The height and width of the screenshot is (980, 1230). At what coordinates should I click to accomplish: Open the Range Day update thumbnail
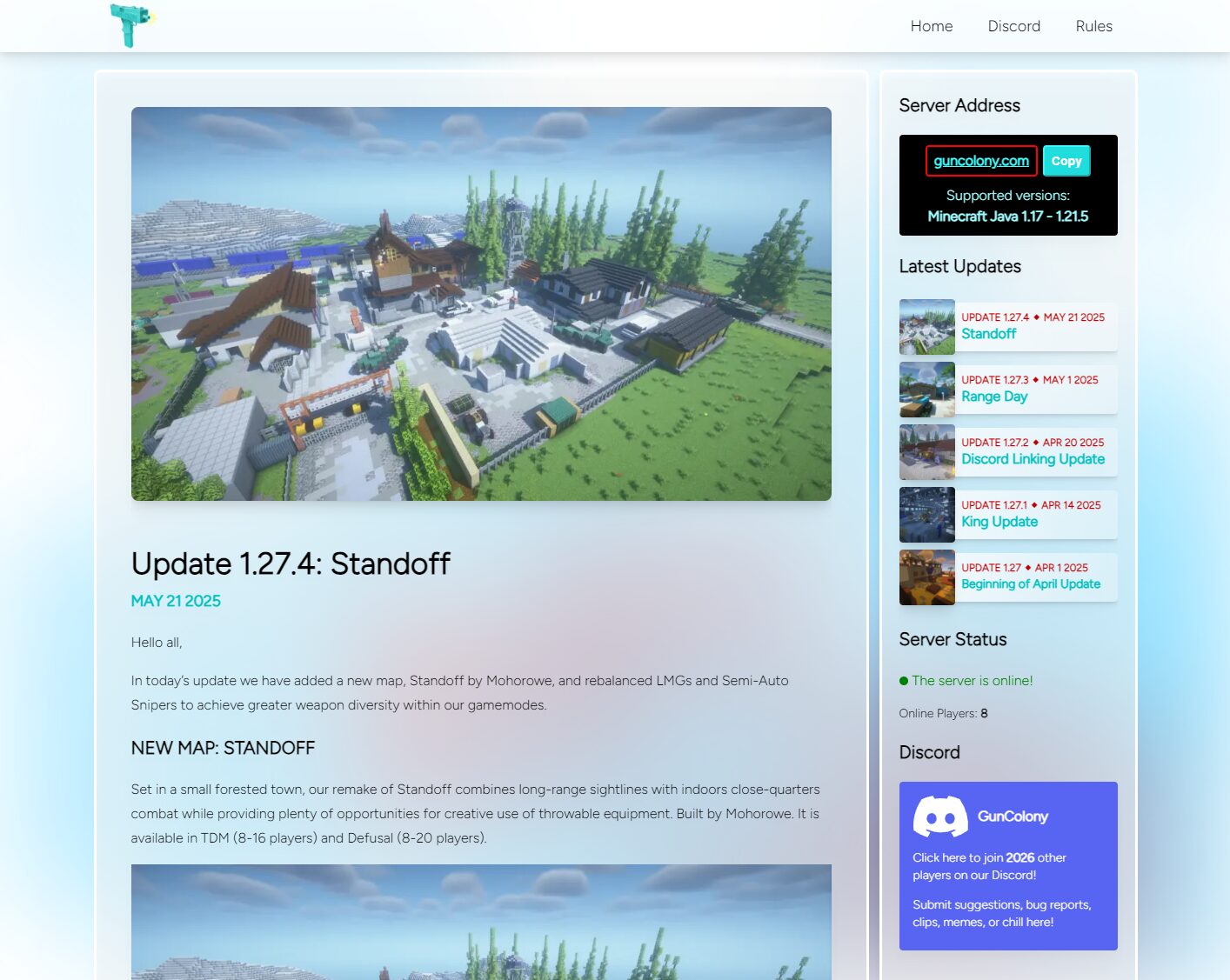click(x=926, y=390)
